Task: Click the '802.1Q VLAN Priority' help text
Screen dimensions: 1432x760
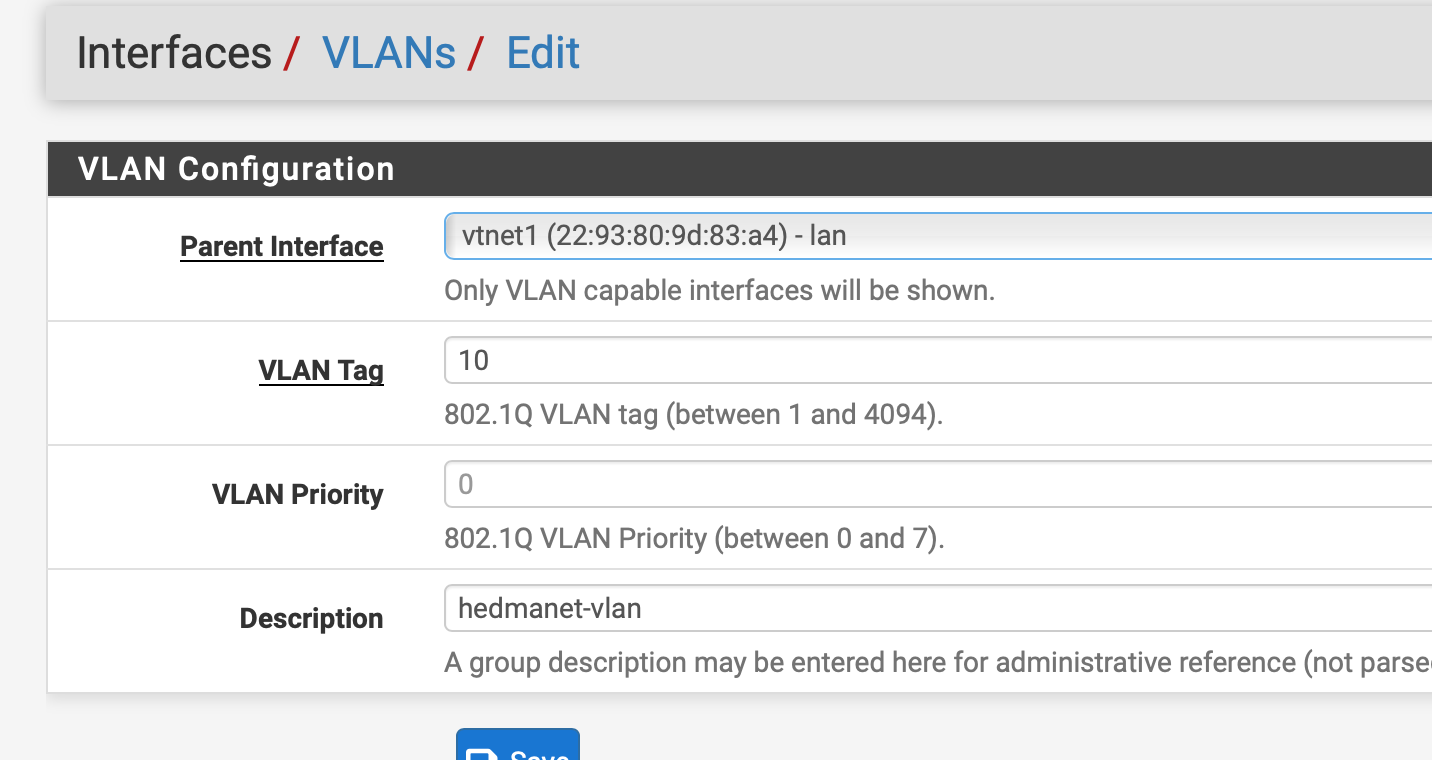Action: tap(694, 539)
